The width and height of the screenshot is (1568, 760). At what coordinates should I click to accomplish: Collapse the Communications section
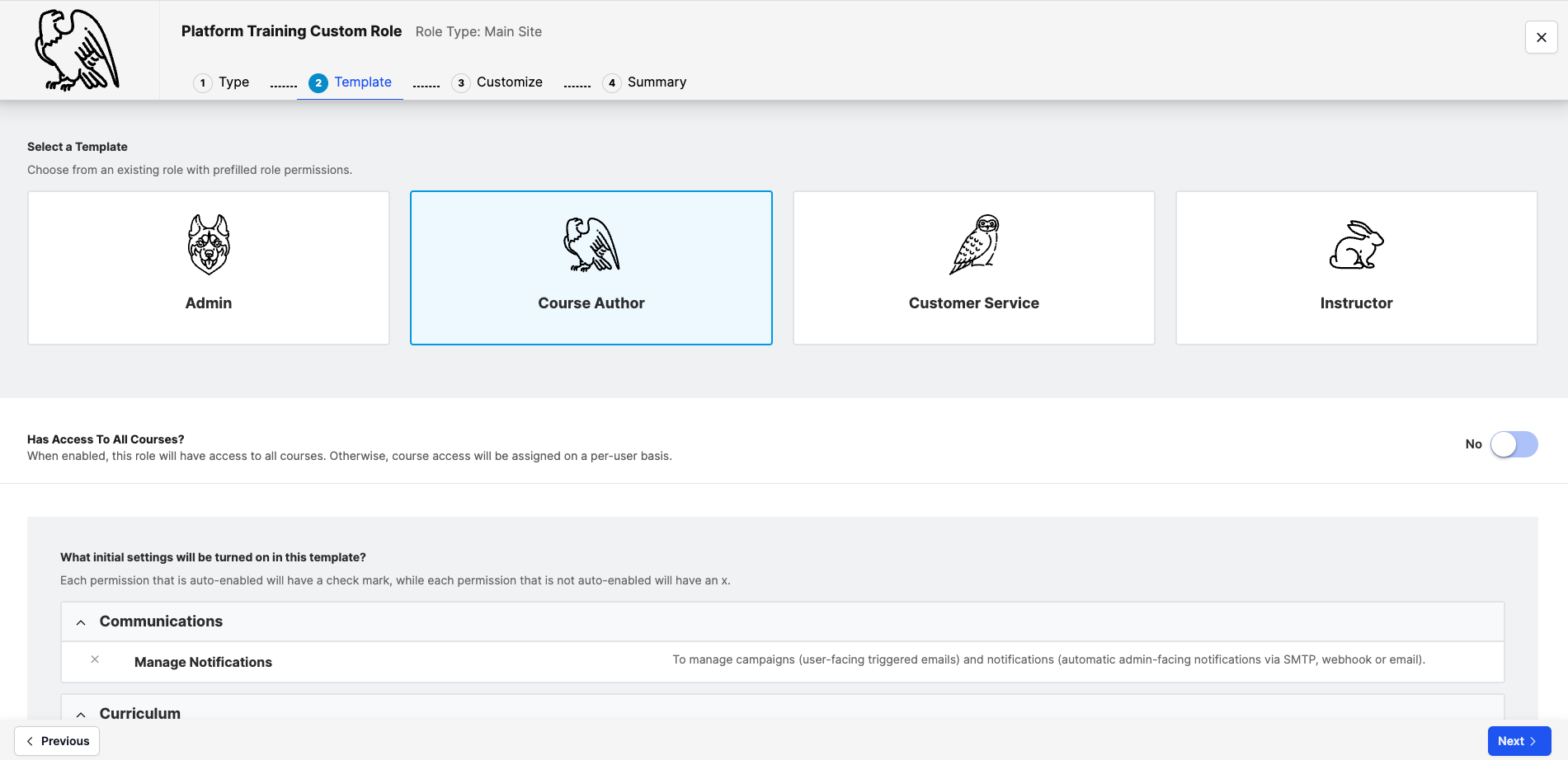[81, 622]
